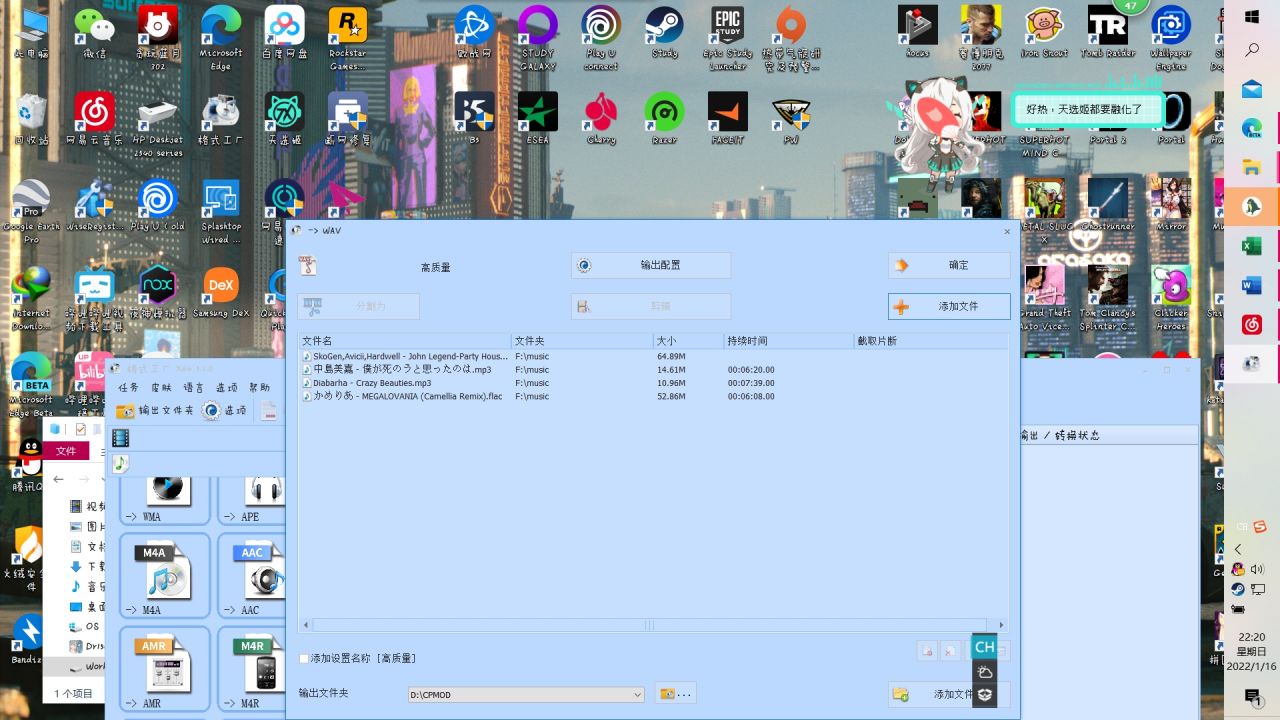
Task: Click the taskbar search icon
Action: 1252,50
